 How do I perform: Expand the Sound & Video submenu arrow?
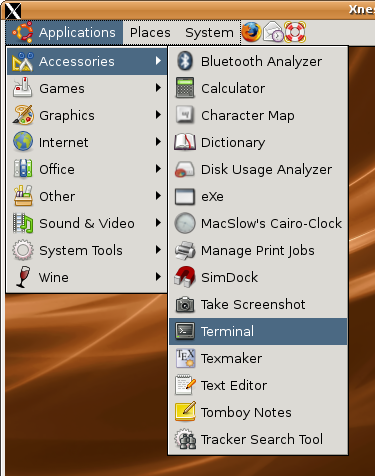click(x=158, y=223)
